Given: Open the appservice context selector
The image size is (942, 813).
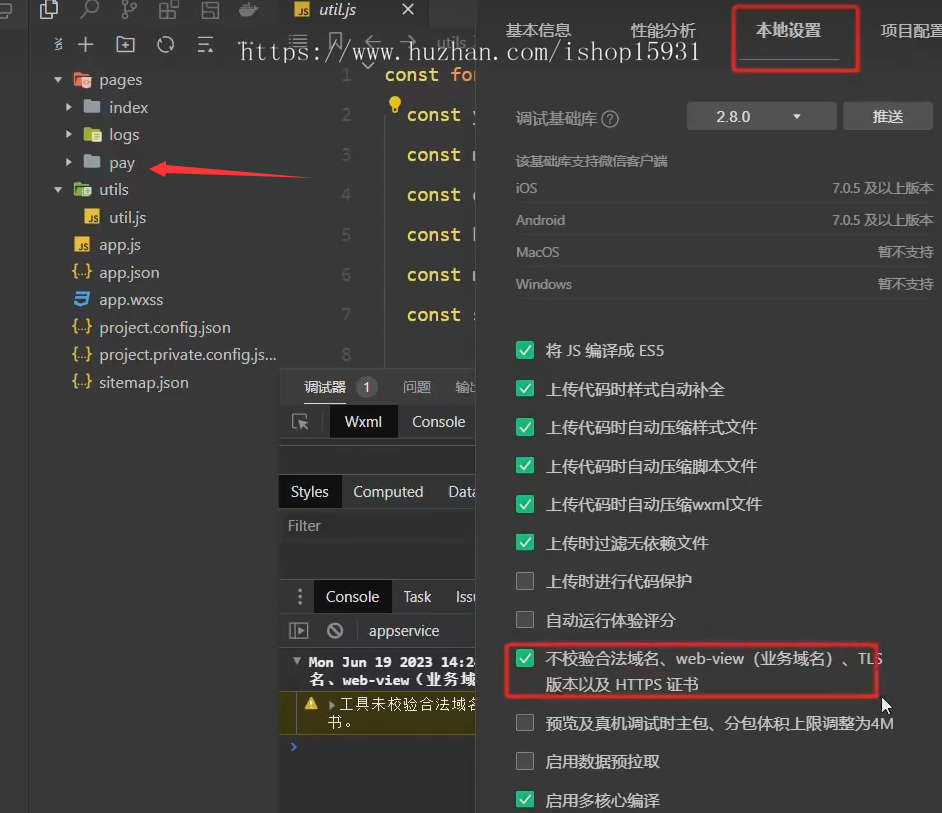Looking at the screenshot, I should point(404,630).
